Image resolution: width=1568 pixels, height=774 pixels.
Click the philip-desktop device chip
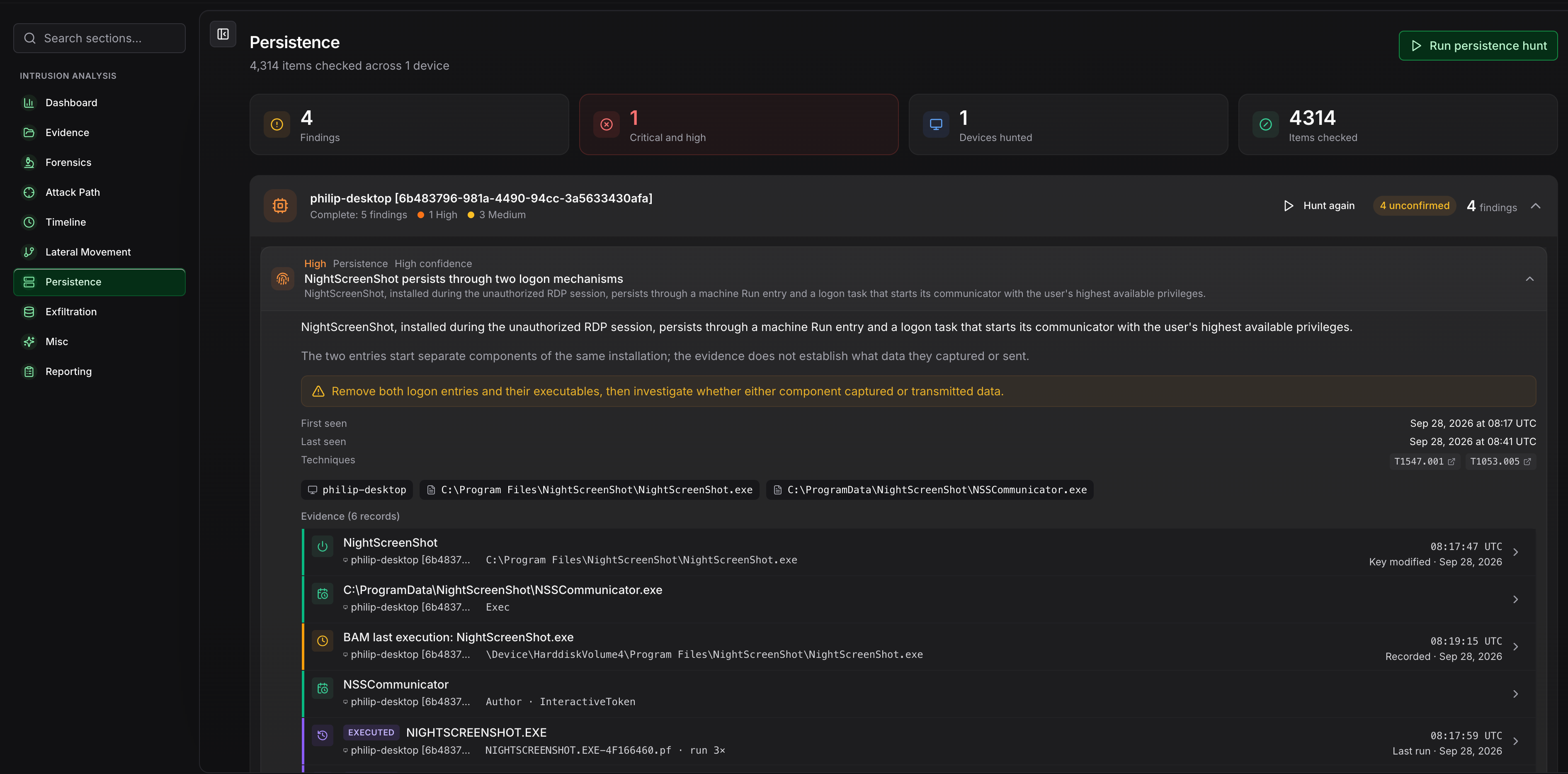[357, 490]
